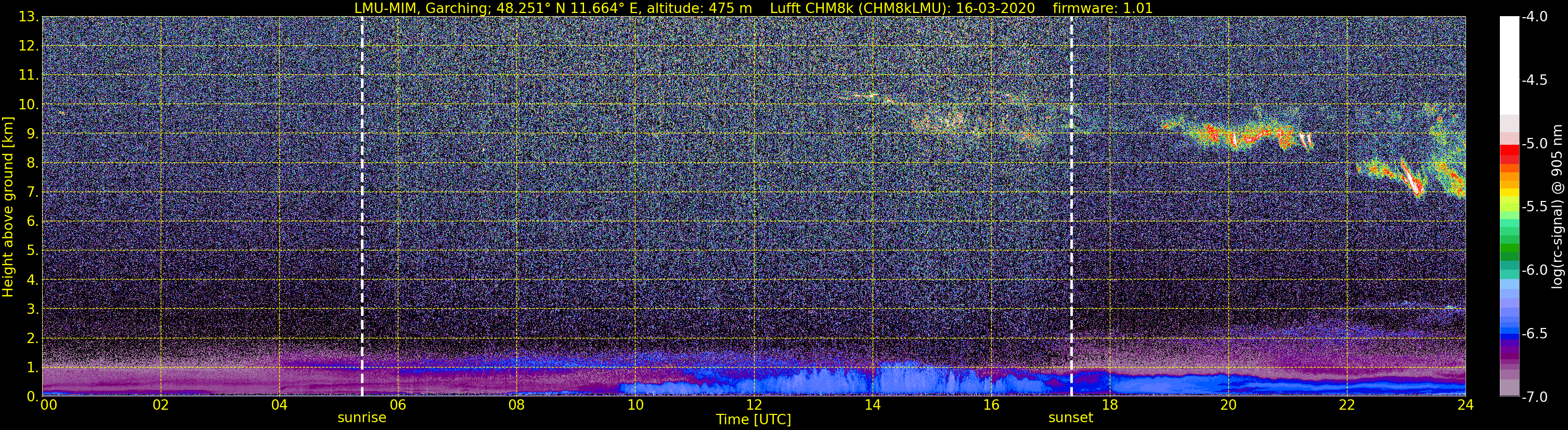The image size is (1568, 430).
Task: Click the height axis tick label 7.
Action: click(x=32, y=193)
